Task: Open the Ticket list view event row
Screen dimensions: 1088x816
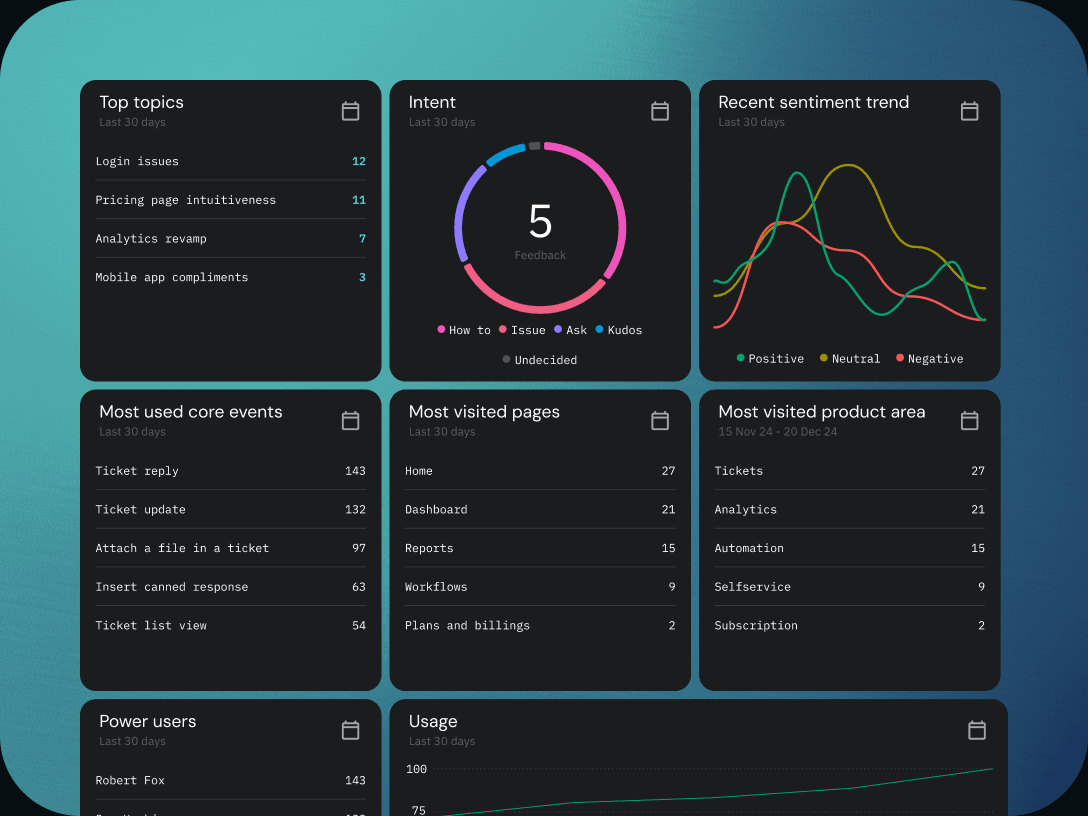Action: 230,626
